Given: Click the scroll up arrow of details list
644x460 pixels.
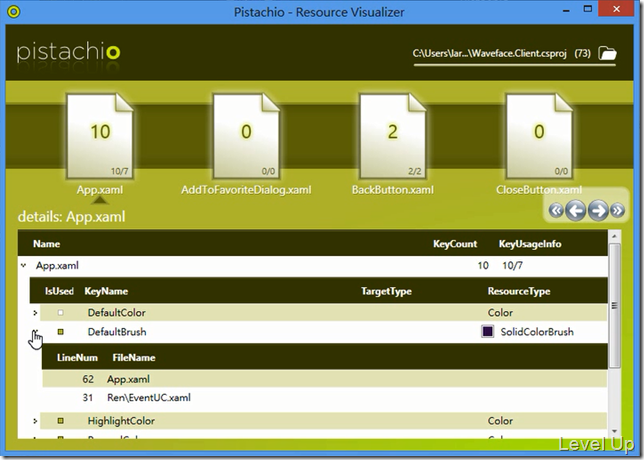Looking at the screenshot, I should [614, 236].
